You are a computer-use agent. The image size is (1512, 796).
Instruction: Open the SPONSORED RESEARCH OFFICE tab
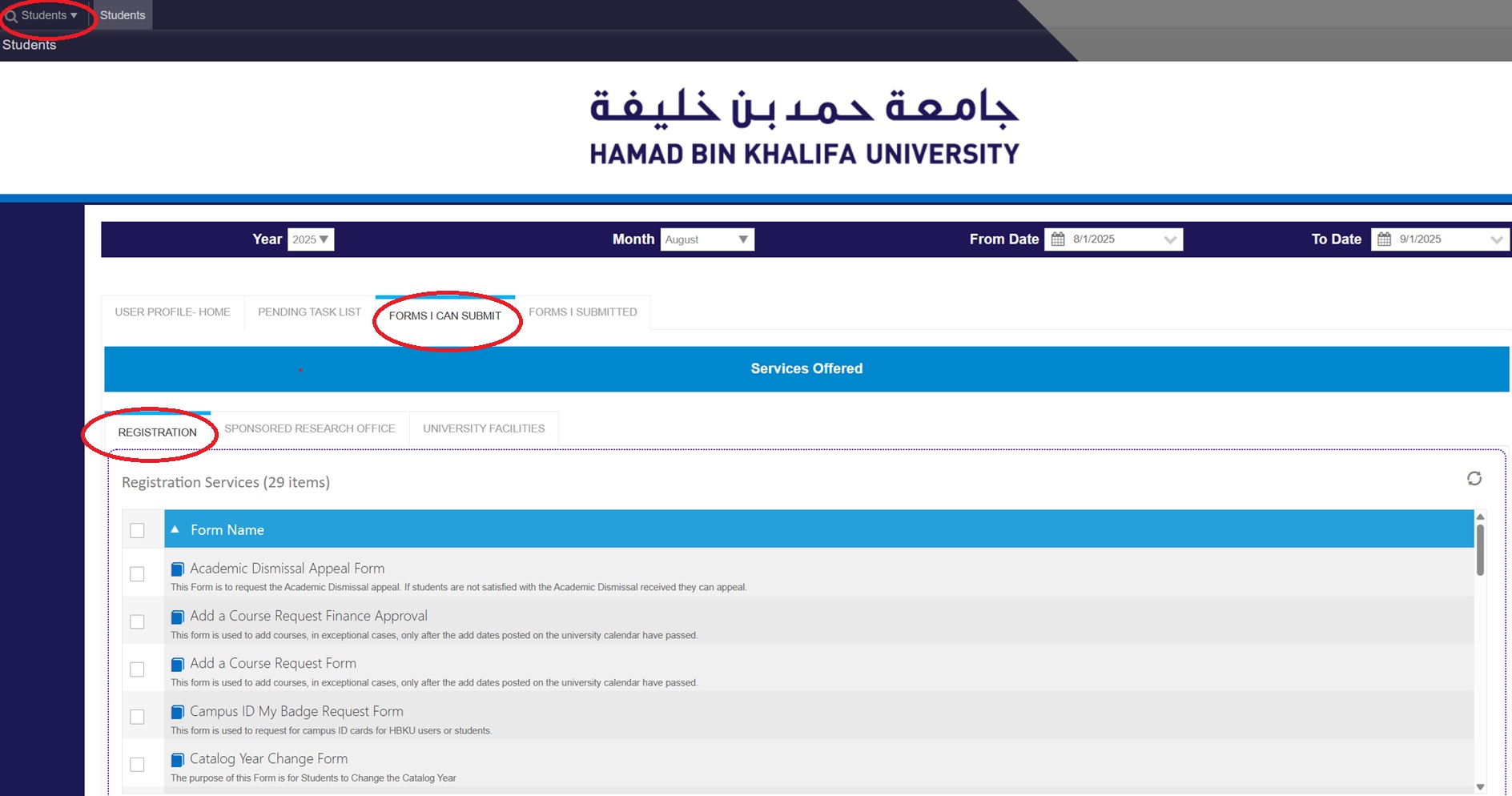coord(310,428)
